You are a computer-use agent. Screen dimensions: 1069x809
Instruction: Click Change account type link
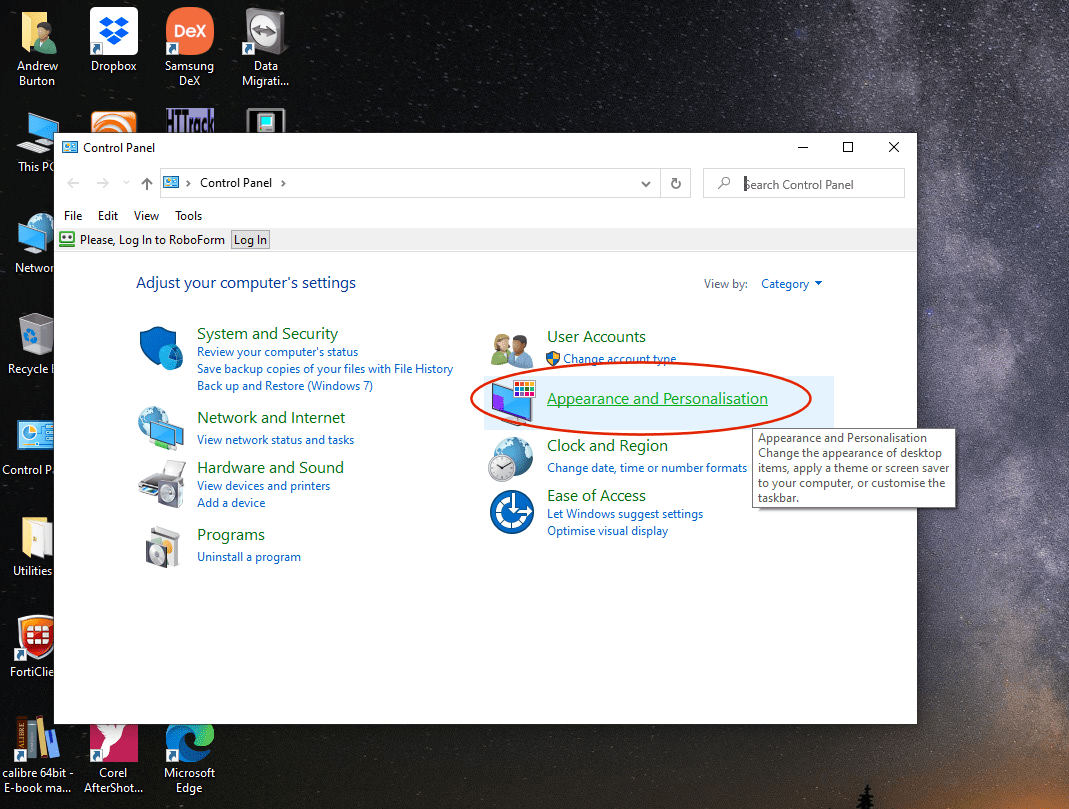[x=619, y=358]
